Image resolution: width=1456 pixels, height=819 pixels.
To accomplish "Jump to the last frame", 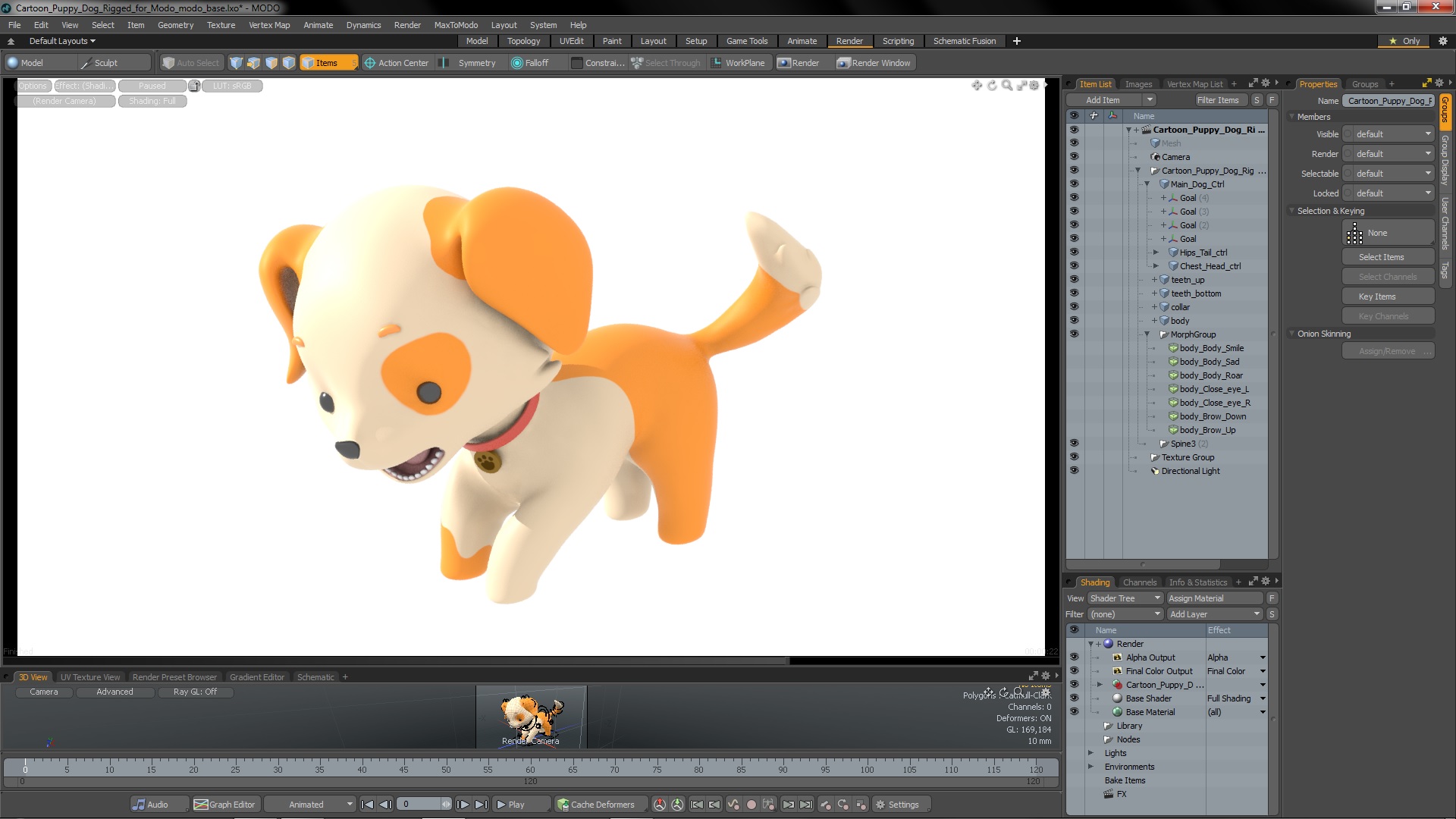I will coord(481,805).
